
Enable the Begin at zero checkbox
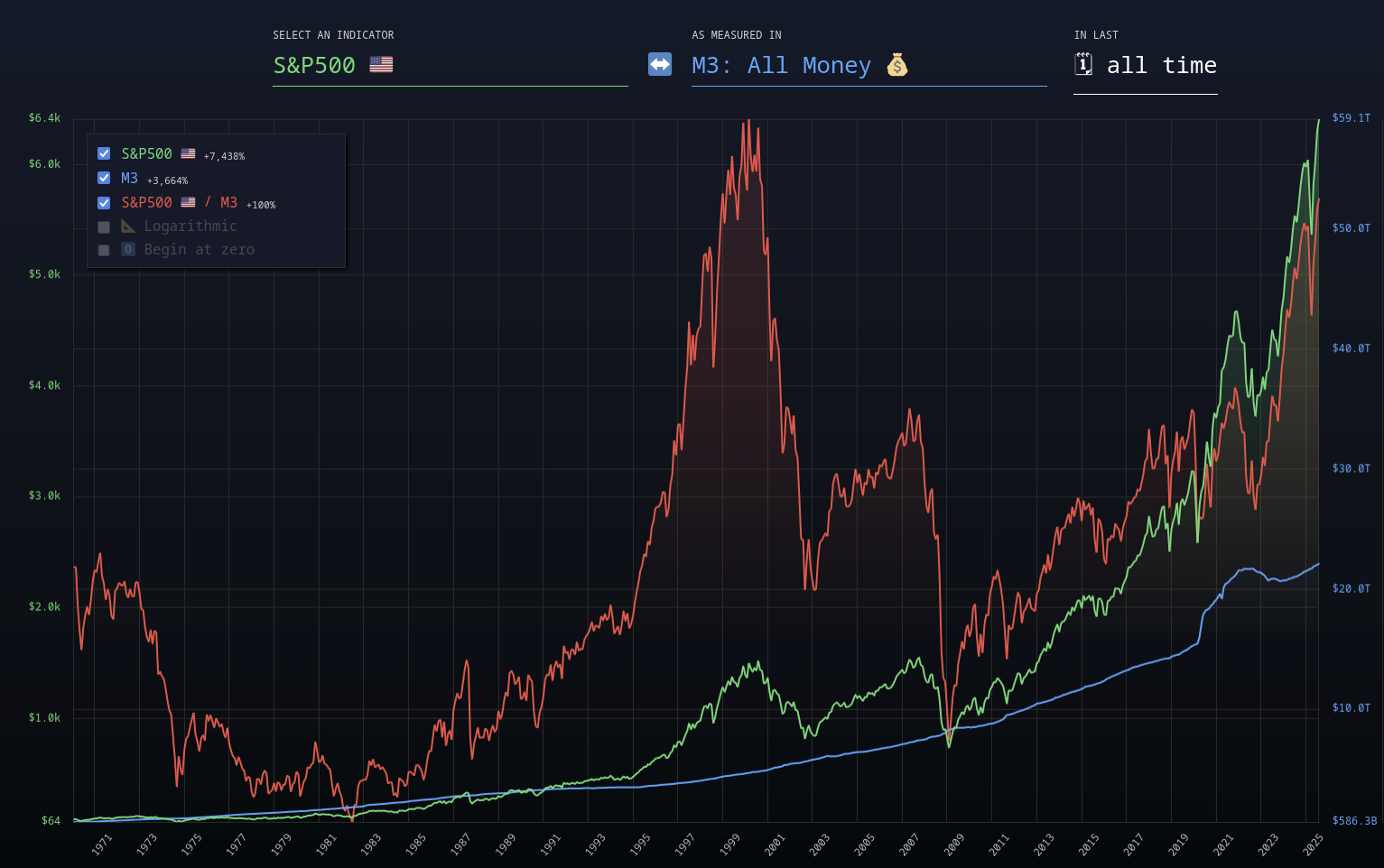[x=104, y=250]
